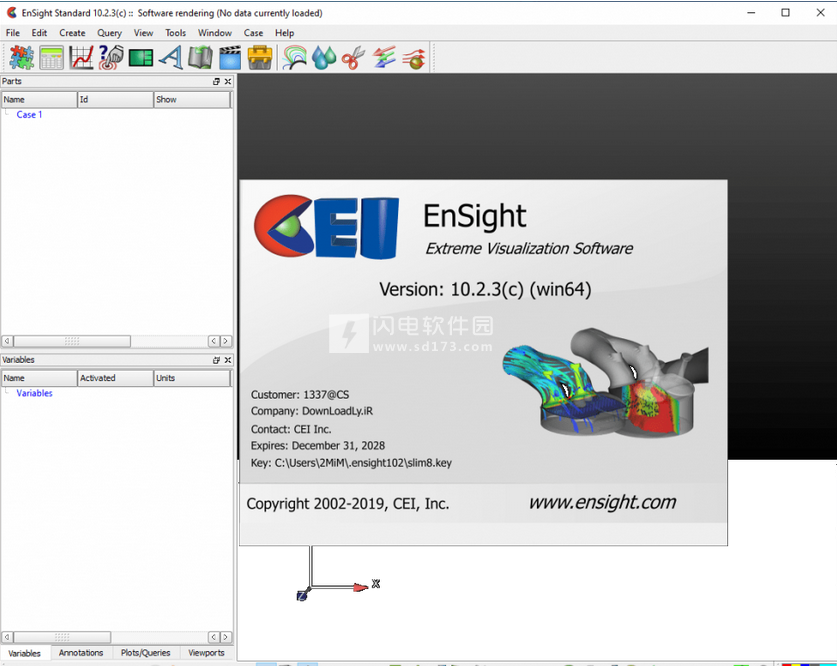Click the X axis triad arrow
The width and height of the screenshot is (837, 666).
click(x=361, y=587)
